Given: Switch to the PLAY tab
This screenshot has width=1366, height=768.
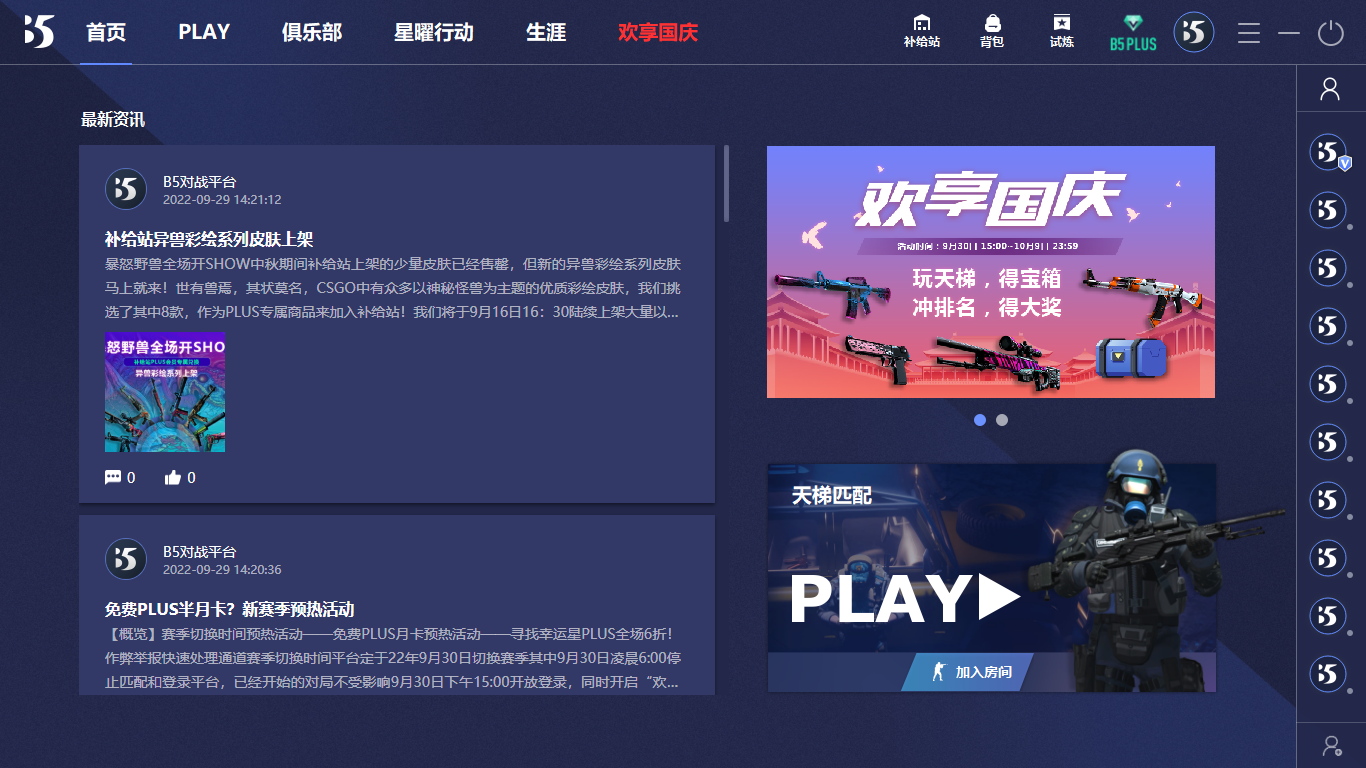Looking at the screenshot, I should pos(204,32).
